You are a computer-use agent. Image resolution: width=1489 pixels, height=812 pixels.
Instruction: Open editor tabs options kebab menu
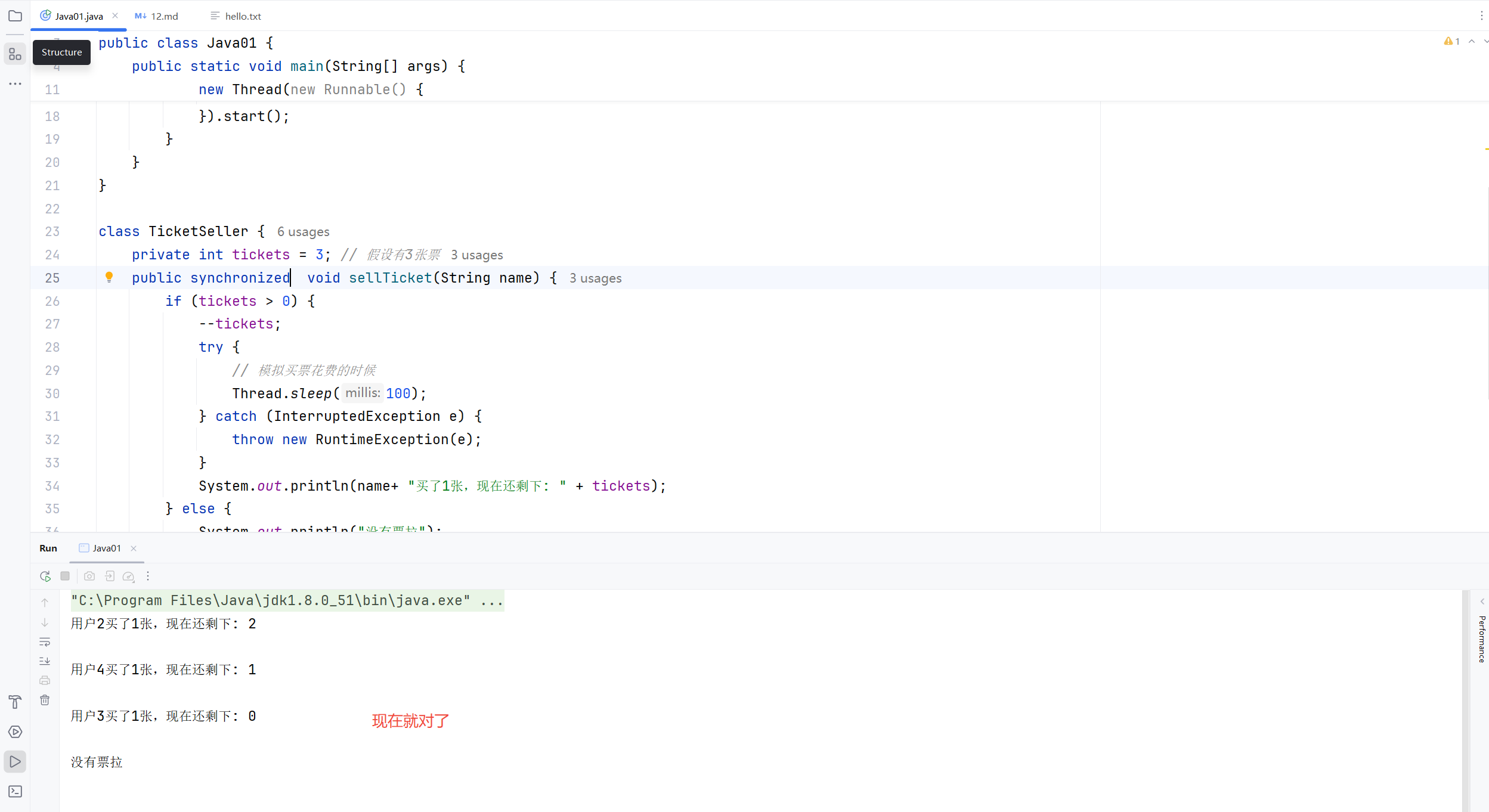pos(1481,16)
